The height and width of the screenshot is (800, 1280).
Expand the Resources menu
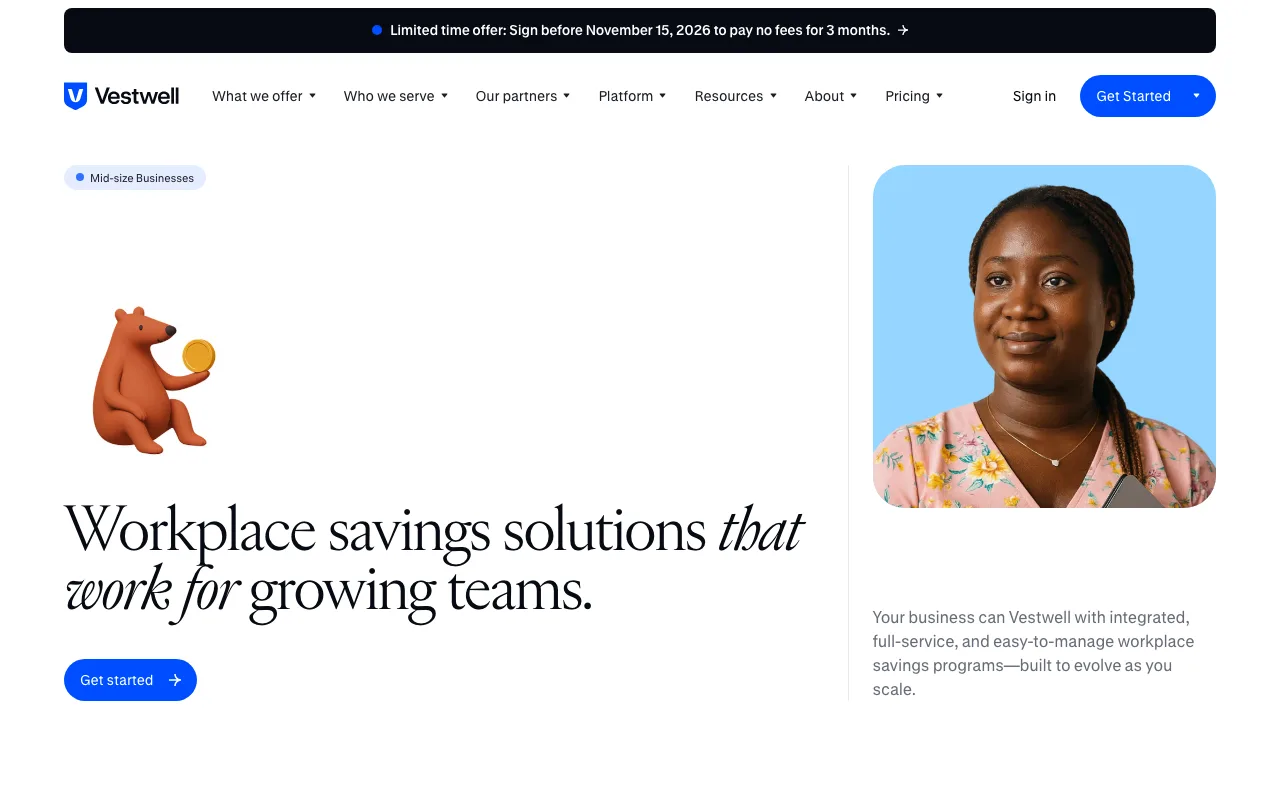tap(736, 96)
